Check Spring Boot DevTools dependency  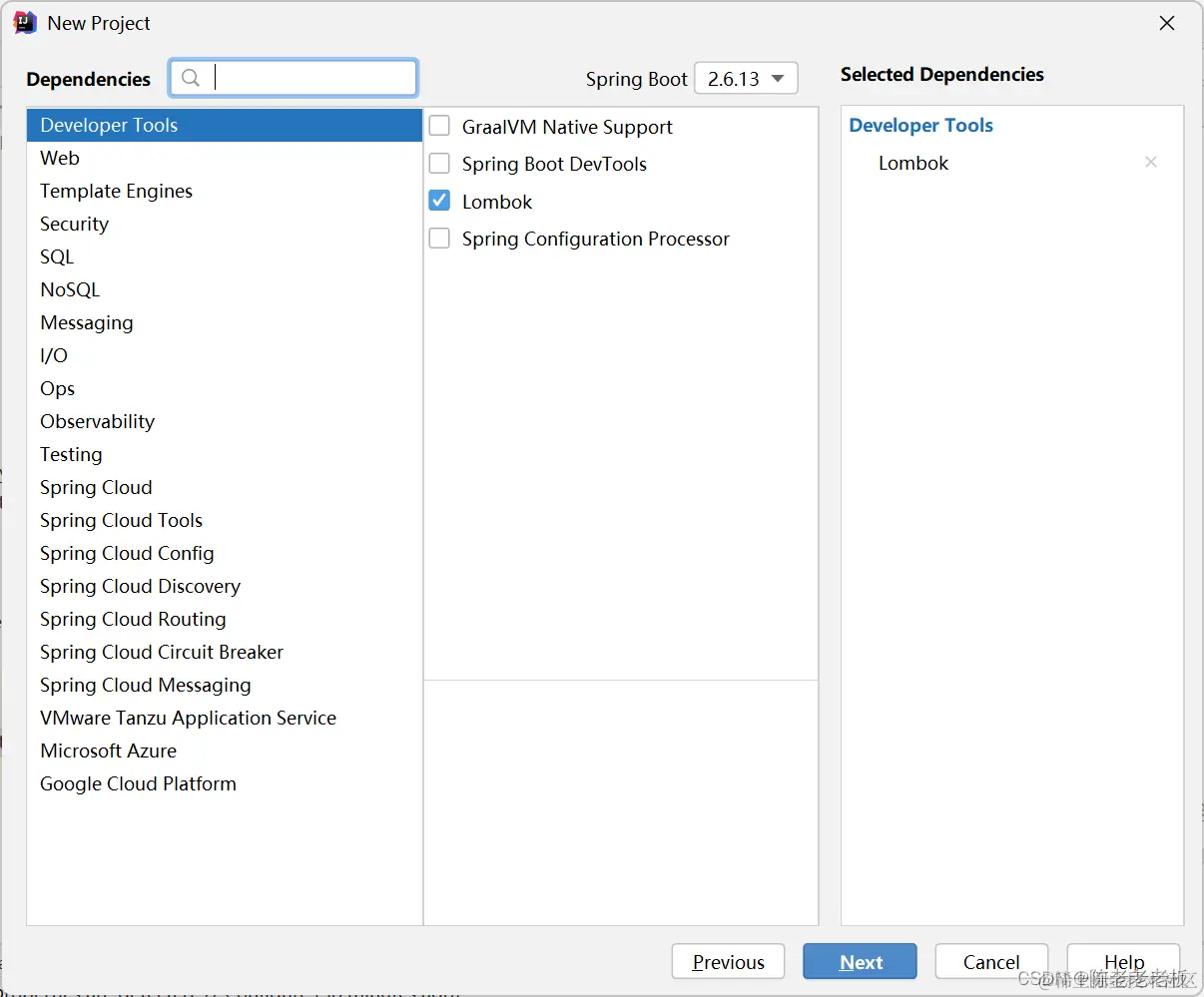click(439, 163)
